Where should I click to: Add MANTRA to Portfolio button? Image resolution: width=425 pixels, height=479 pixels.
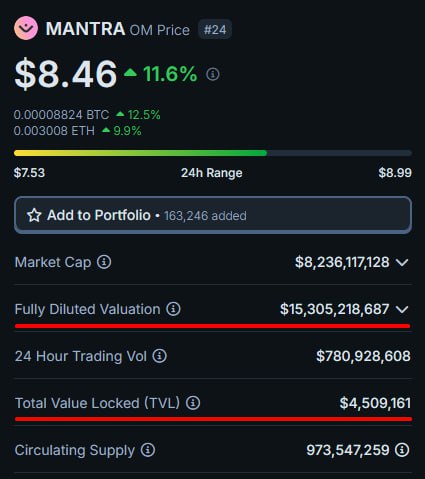[213, 215]
